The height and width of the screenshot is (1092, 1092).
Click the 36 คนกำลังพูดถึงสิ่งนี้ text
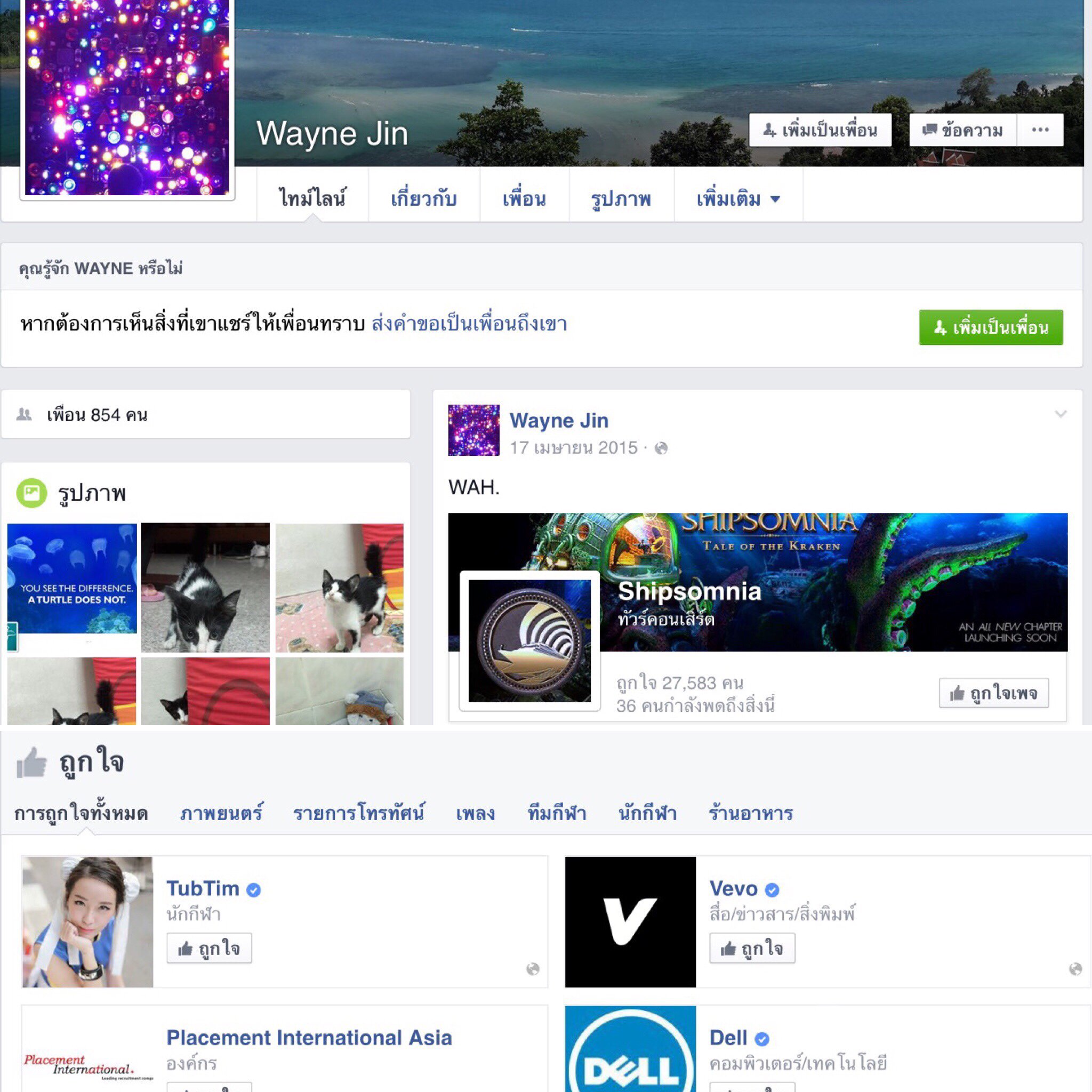point(695,706)
